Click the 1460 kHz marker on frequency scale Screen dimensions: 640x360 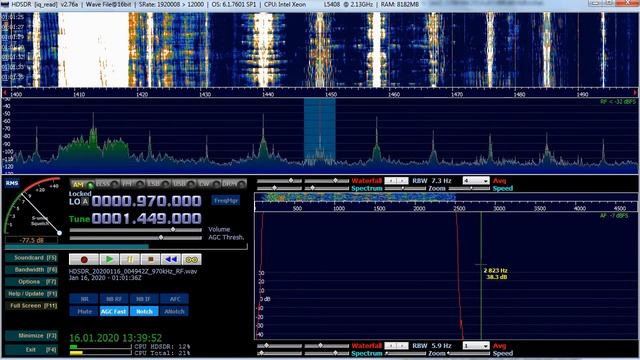(394, 94)
